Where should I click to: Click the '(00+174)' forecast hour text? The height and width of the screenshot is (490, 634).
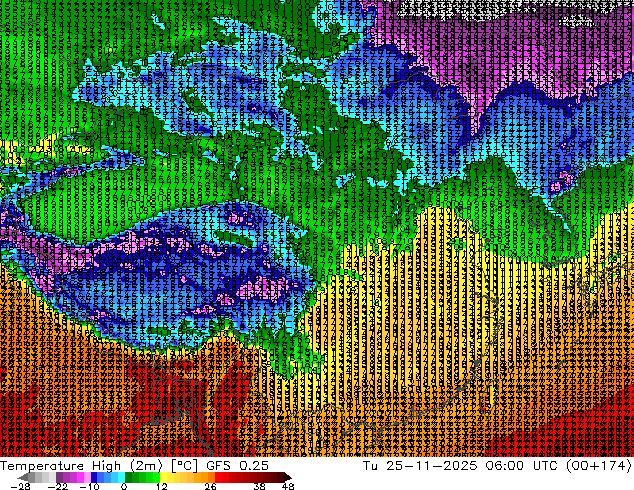[x=601, y=465]
